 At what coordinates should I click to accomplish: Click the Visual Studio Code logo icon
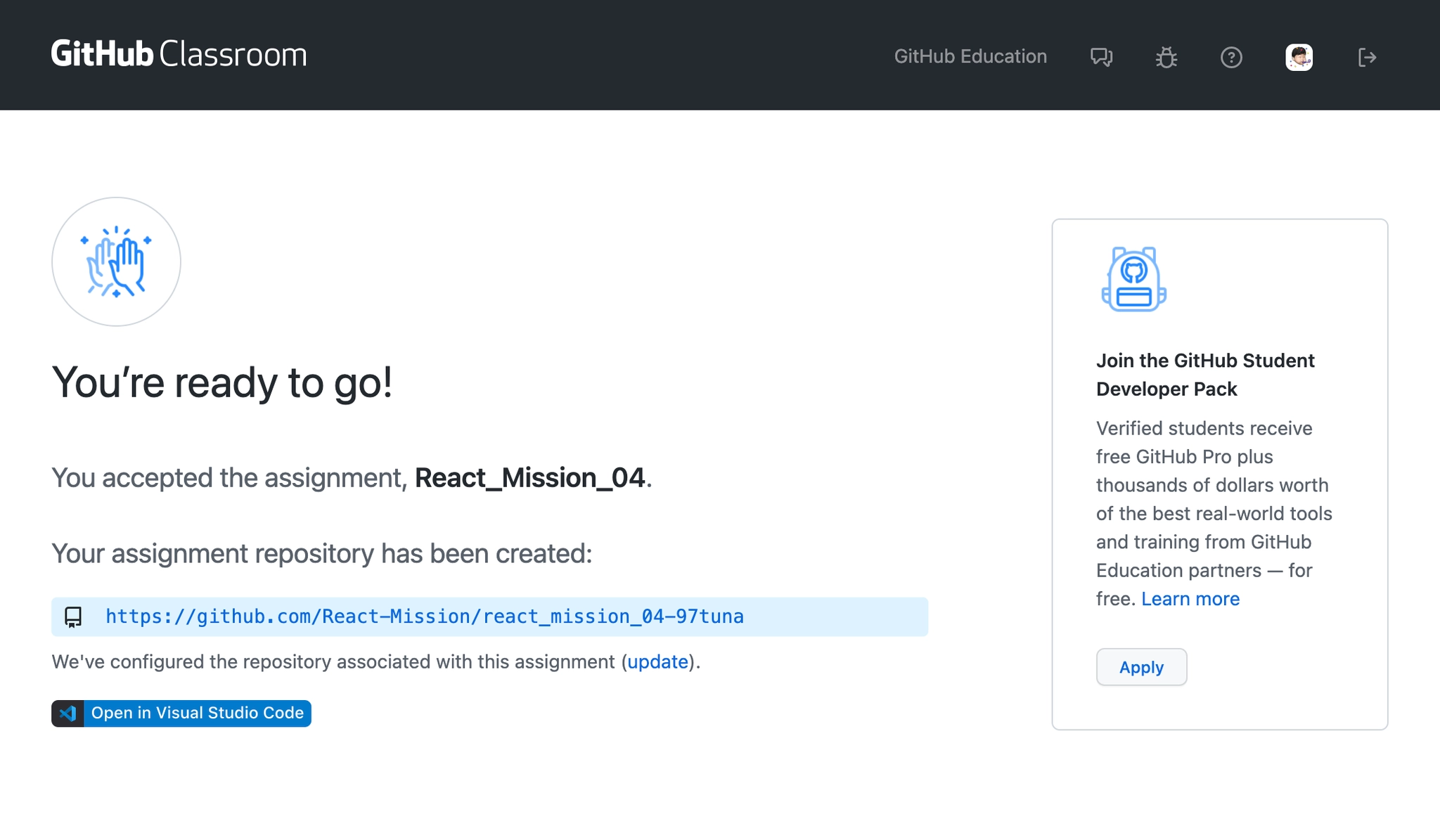68,713
